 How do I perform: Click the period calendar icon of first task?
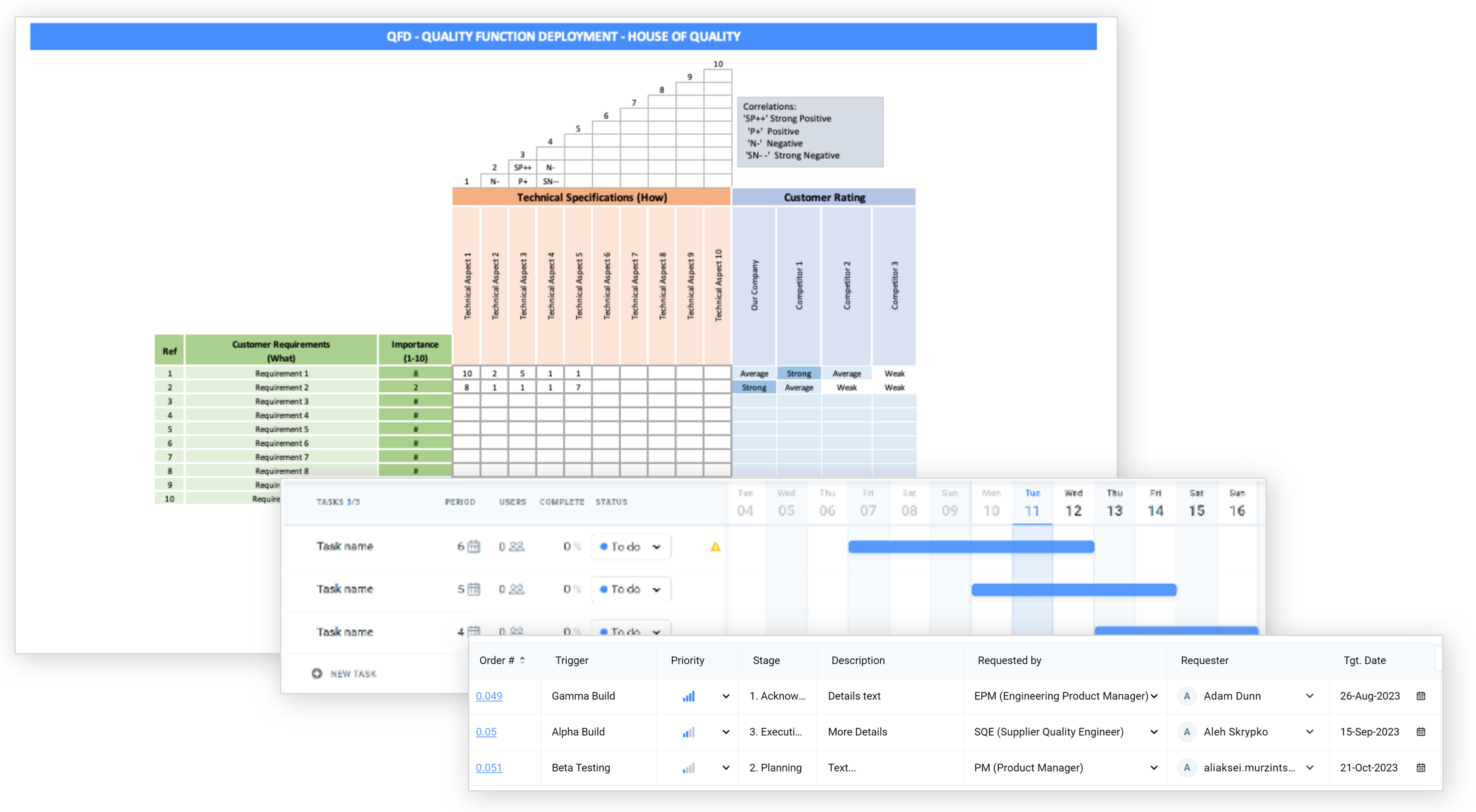coord(474,547)
